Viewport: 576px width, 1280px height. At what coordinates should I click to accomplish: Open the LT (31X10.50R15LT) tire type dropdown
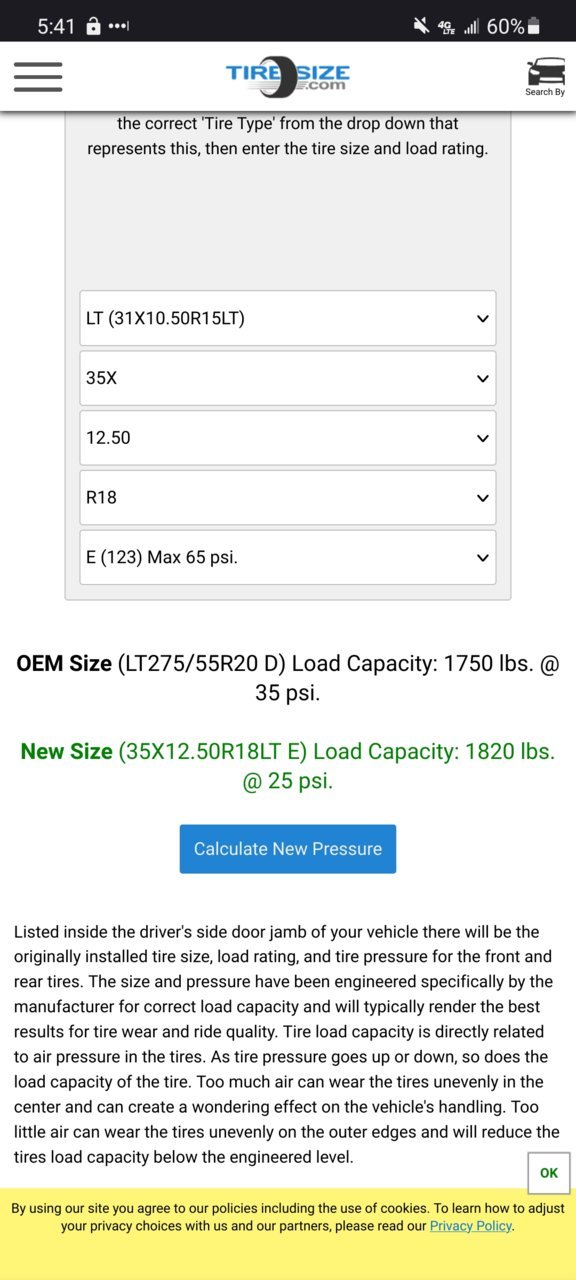pyautogui.click(x=288, y=318)
